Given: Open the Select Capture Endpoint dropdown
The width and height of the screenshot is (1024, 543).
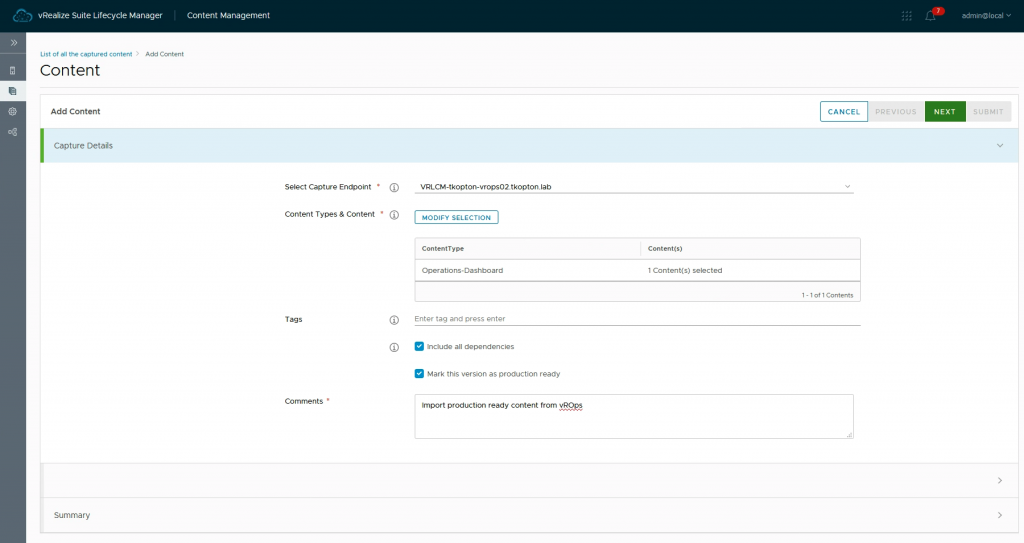Looking at the screenshot, I should click(634, 187).
